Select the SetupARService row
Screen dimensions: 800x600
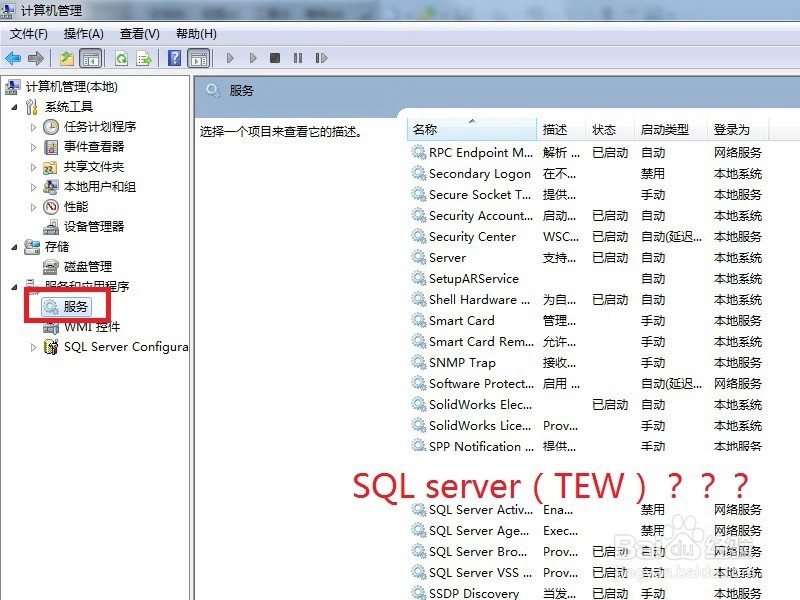[587, 279]
